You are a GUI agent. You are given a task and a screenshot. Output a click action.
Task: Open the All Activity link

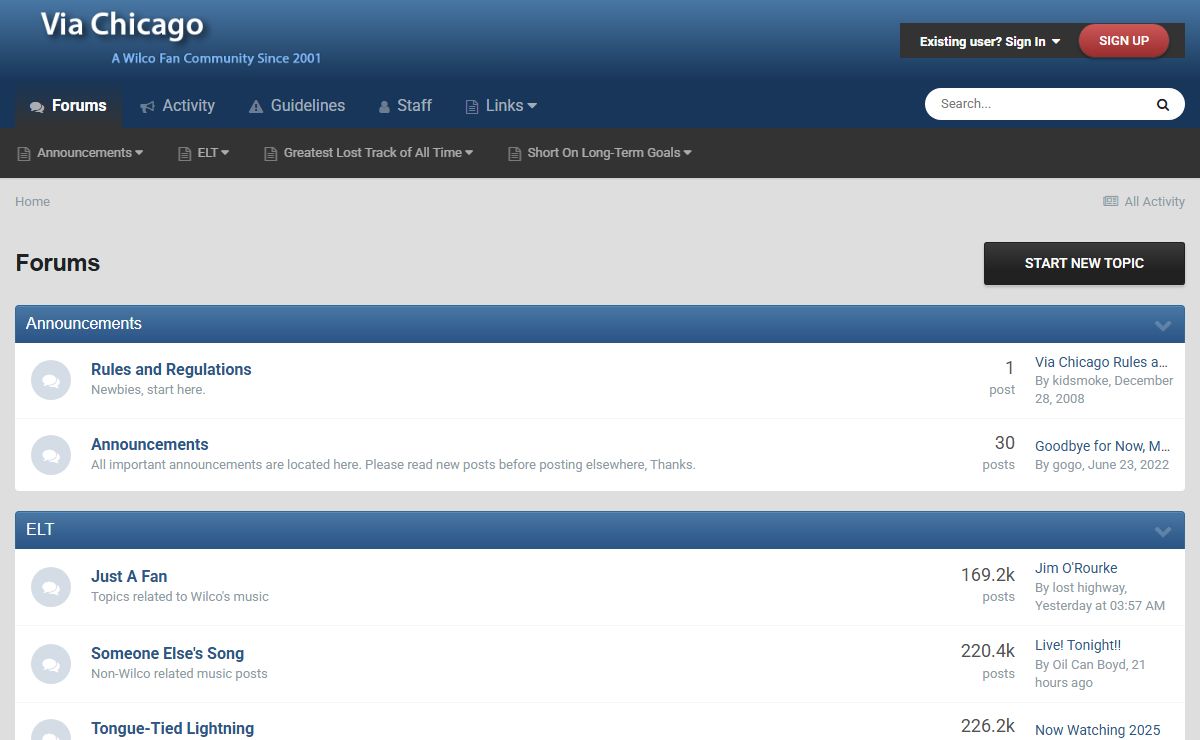pyautogui.click(x=1144, y=201)
